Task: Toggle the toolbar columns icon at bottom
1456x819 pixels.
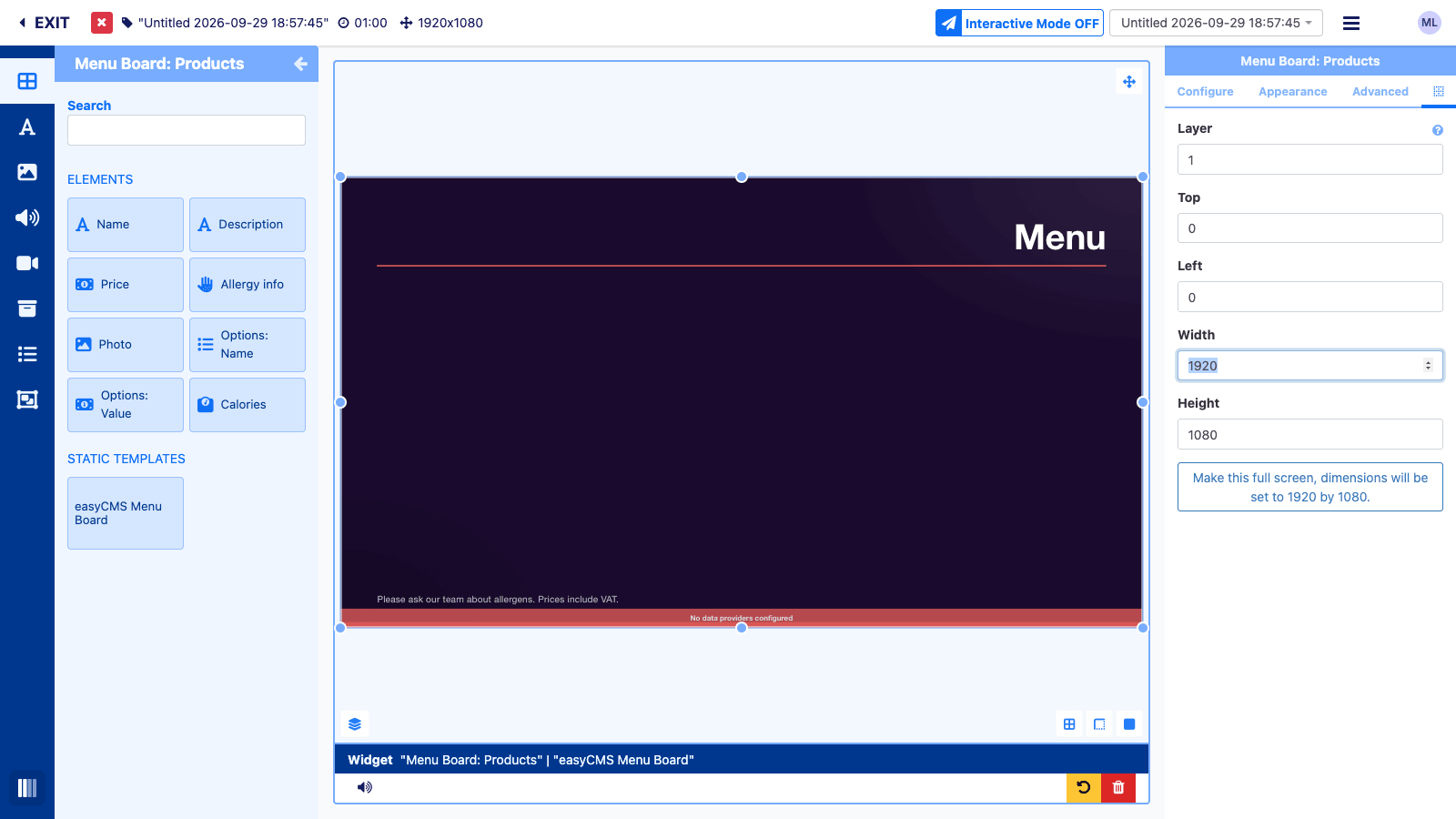Action: point(27,788)
